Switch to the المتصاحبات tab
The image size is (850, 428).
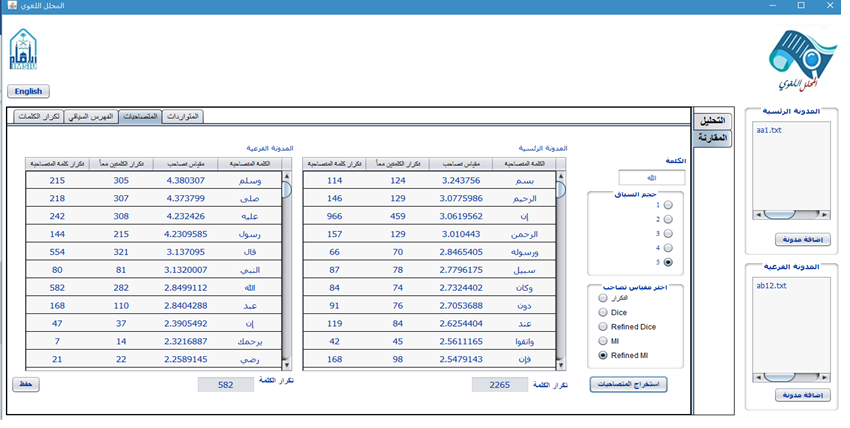[x=140, y=116]
